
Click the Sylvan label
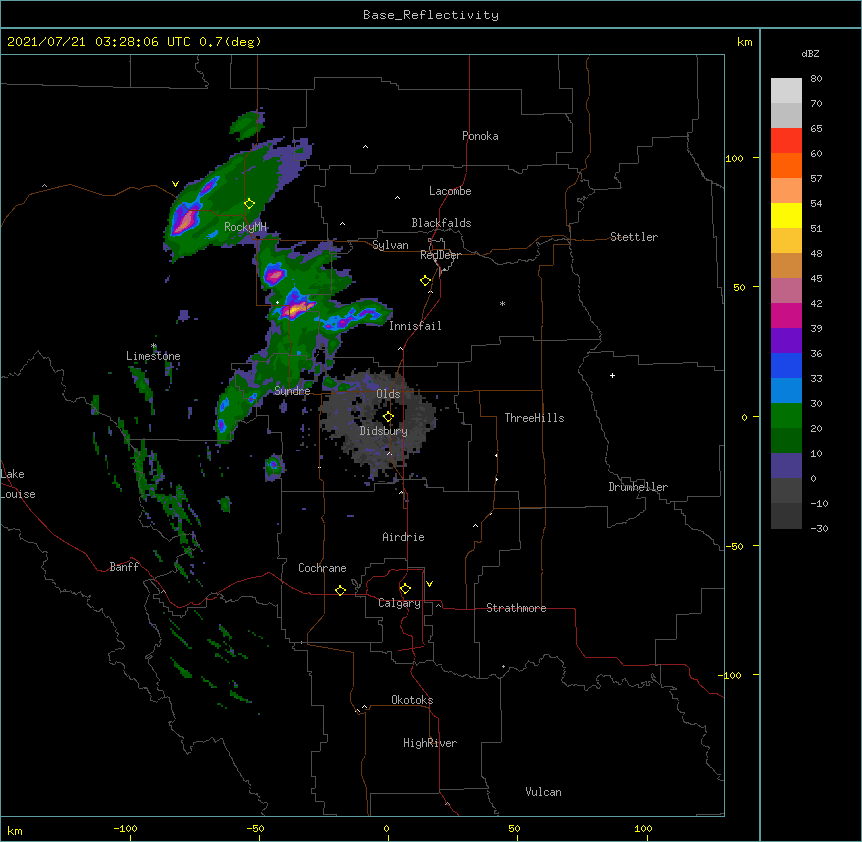(390, 245)
